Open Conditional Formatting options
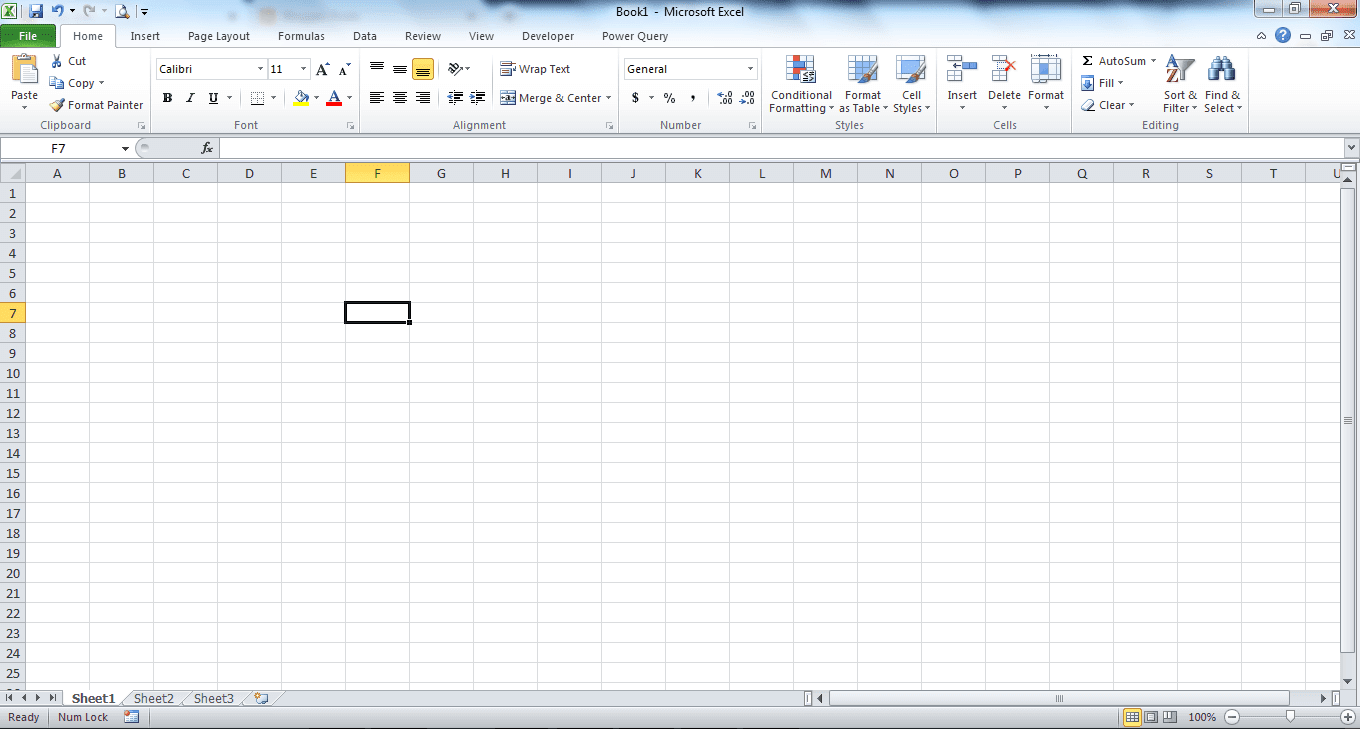 (x=800, y=85)
